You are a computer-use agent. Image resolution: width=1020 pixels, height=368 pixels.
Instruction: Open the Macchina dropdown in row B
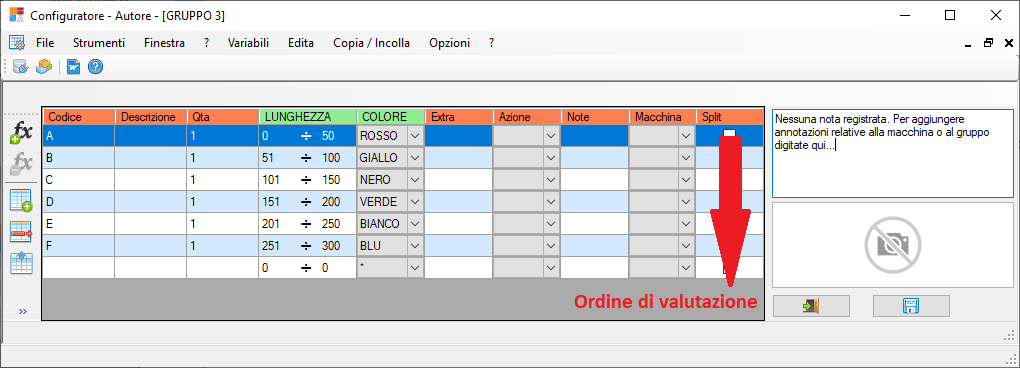point(686,157)
